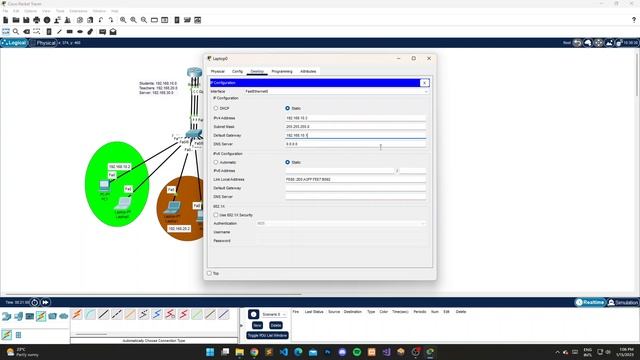Open the Desktop tab in Laptop0
Screen dimensions: 640x360
pos(257,71)
